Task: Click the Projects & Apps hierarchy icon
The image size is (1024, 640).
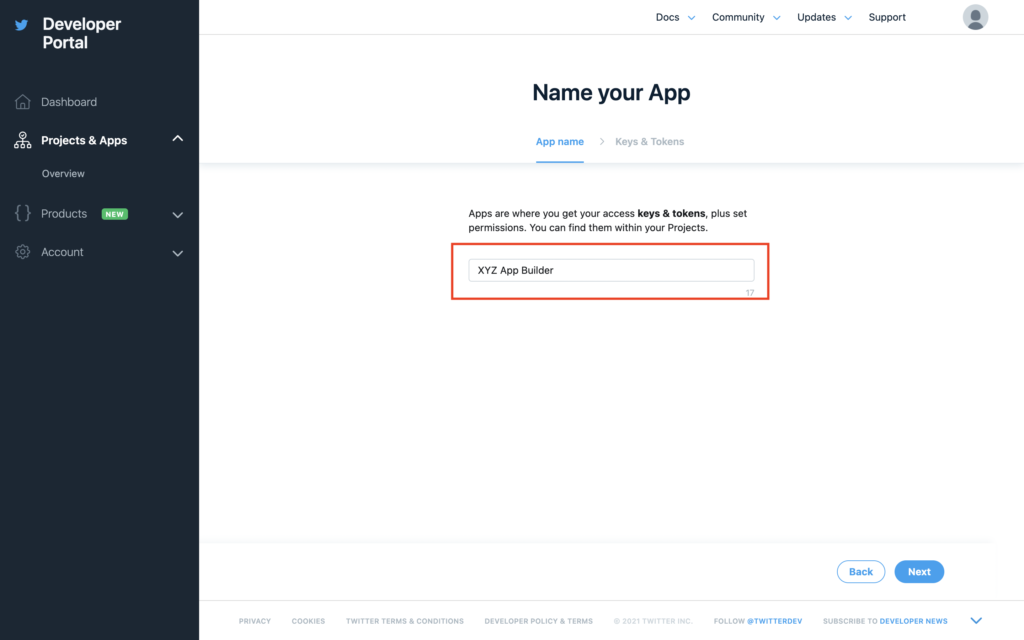Action: coord(23,140)
